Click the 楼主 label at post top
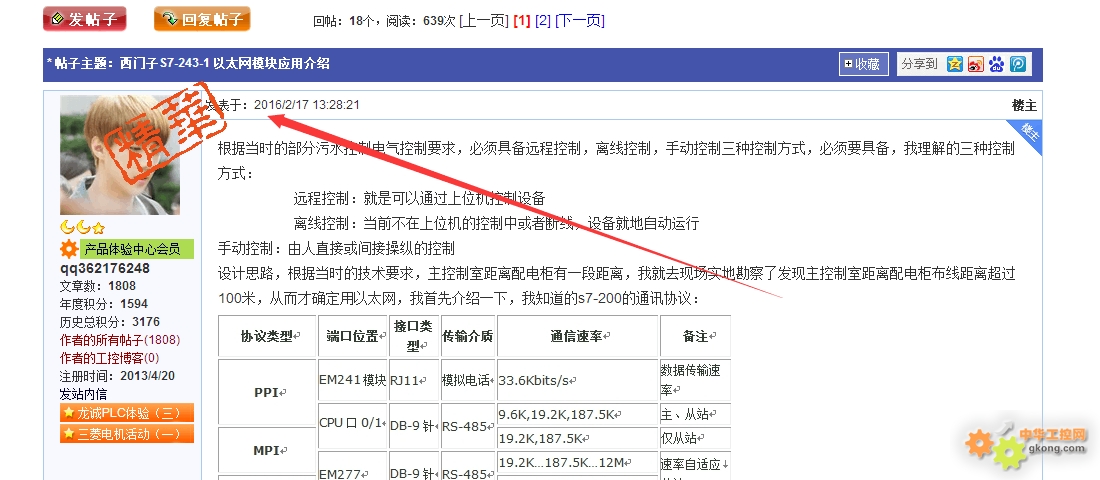Image resolution: width=1100 pixels, height=480 pixels. tap(1024, 105)
